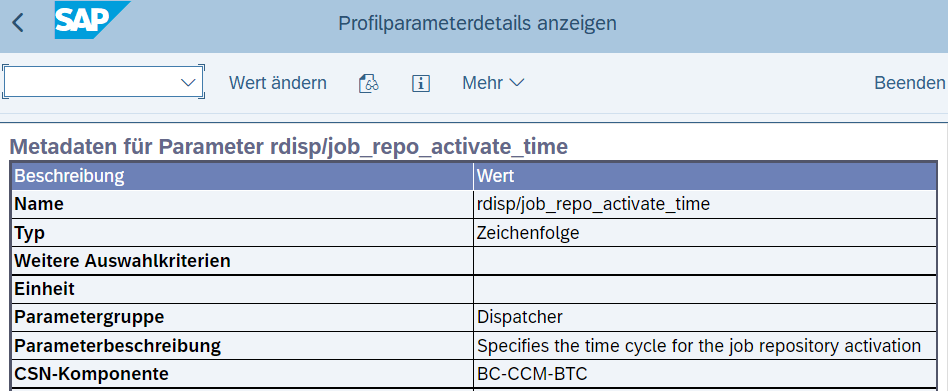Select the Dispatcher parameter group cell
Viewport: 948px width, 391px height.
point(705,317)
